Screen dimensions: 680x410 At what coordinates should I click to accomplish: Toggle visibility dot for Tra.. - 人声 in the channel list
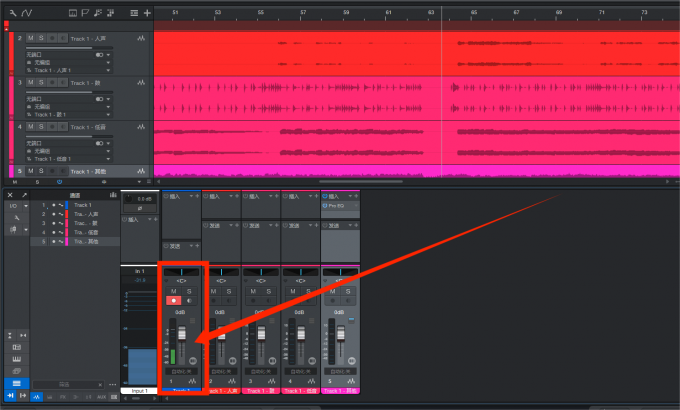54,214
